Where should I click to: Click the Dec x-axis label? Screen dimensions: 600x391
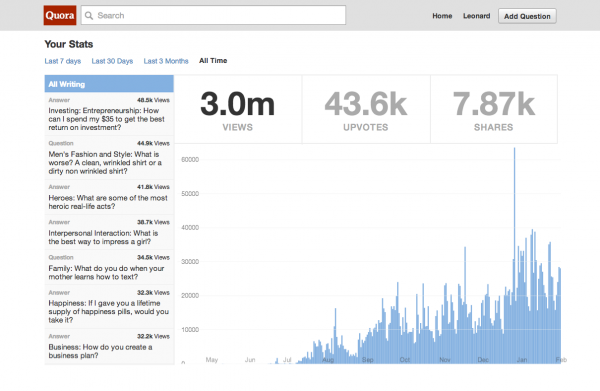point(483,360)
